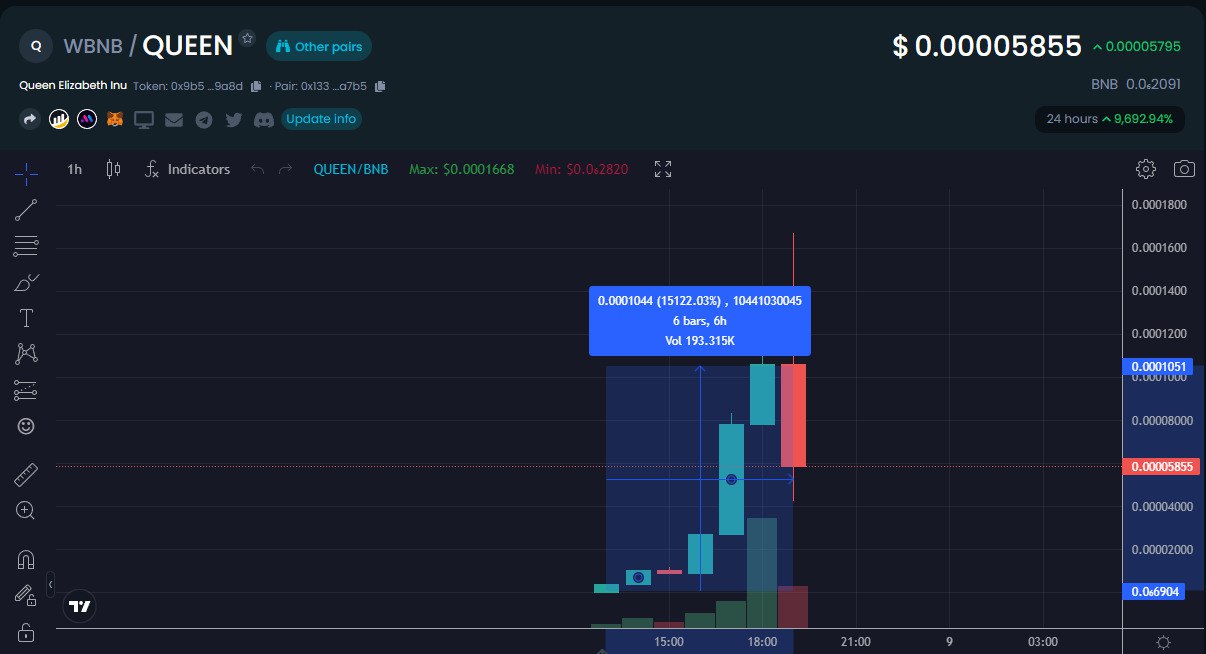Image resolution: width=1206 pixels, height=654 pixels.
Task: Enter fullscreen chart mode
Action: 663,169
